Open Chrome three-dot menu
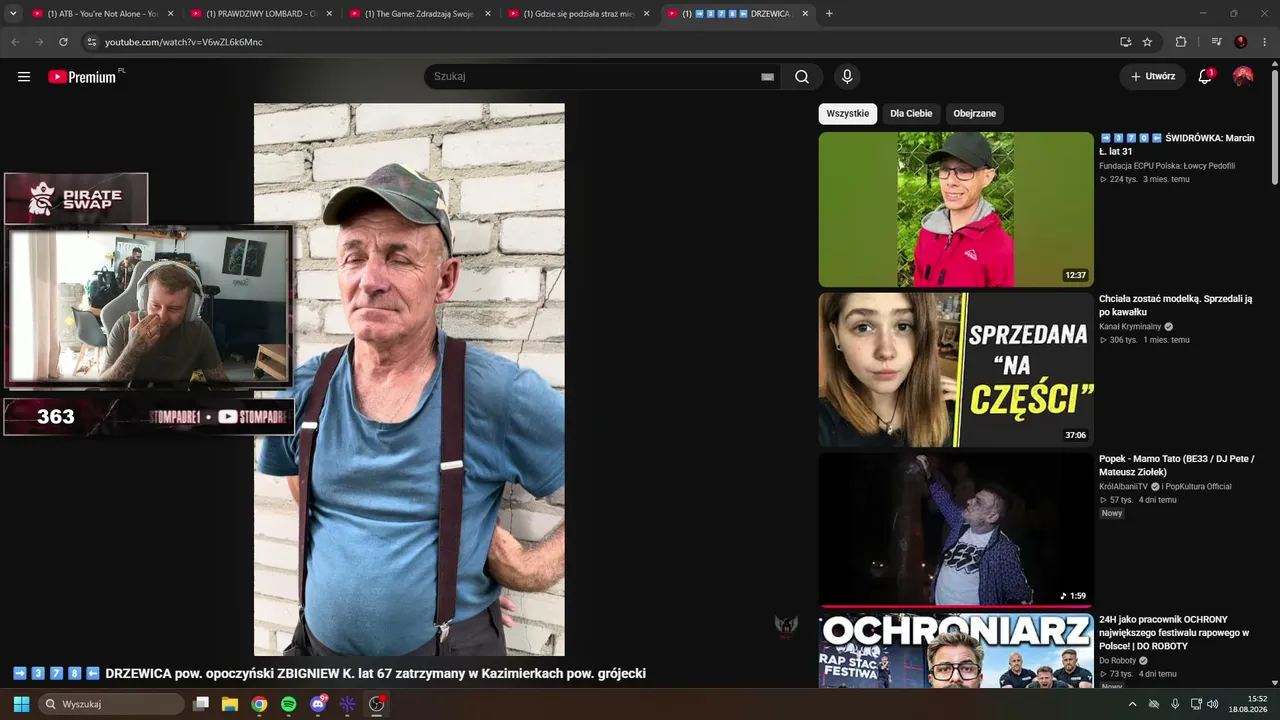This screenshot has height=720, width=1280. pyautogui.click(x=1265, y=42)
